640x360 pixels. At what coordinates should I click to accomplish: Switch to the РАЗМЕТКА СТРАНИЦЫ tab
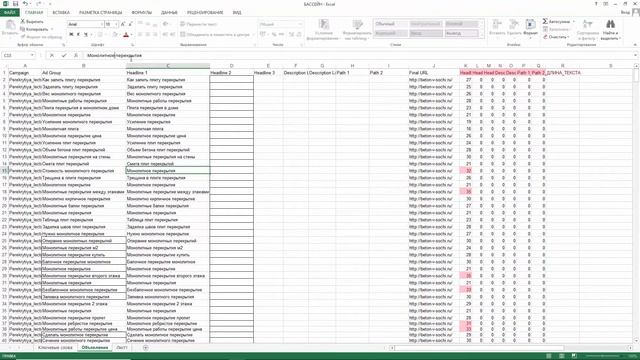coord(100,13)
